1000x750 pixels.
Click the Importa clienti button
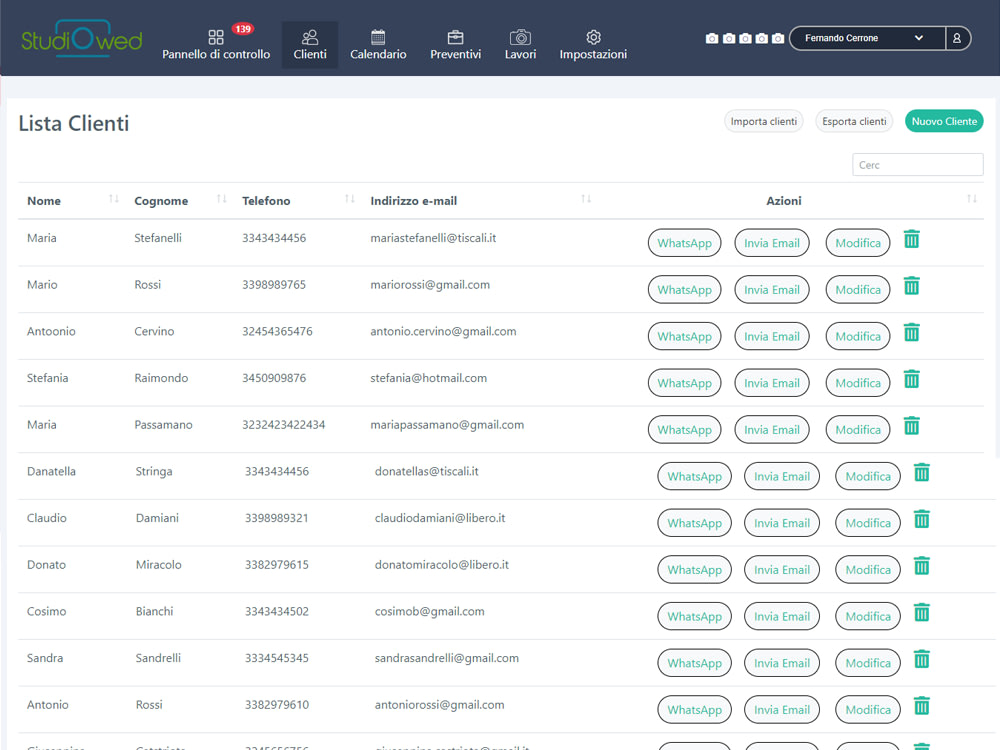[x=763, y=120]
